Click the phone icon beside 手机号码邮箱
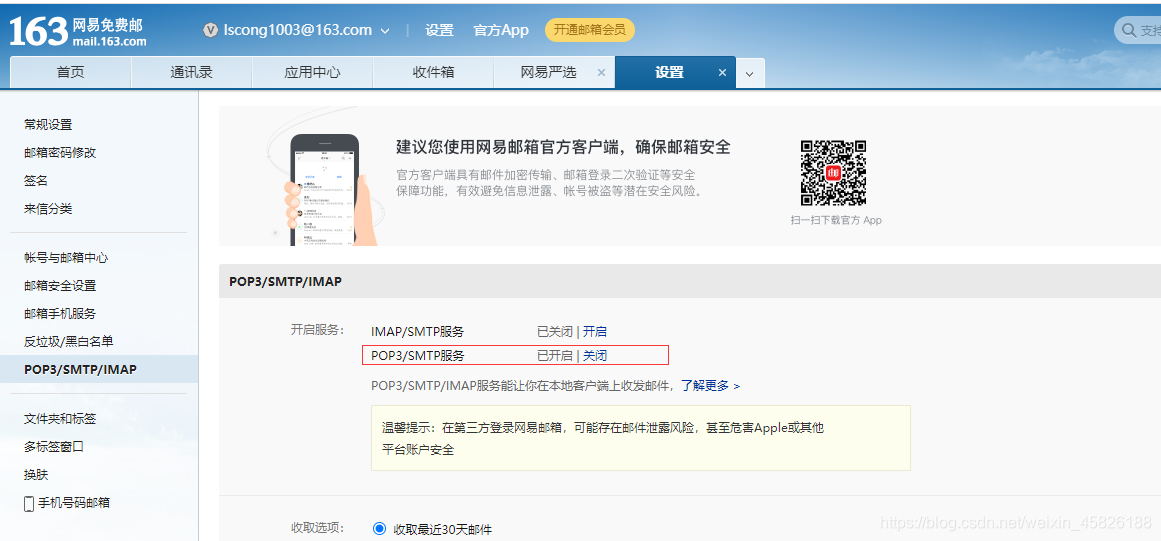 [x=29, y=503]
